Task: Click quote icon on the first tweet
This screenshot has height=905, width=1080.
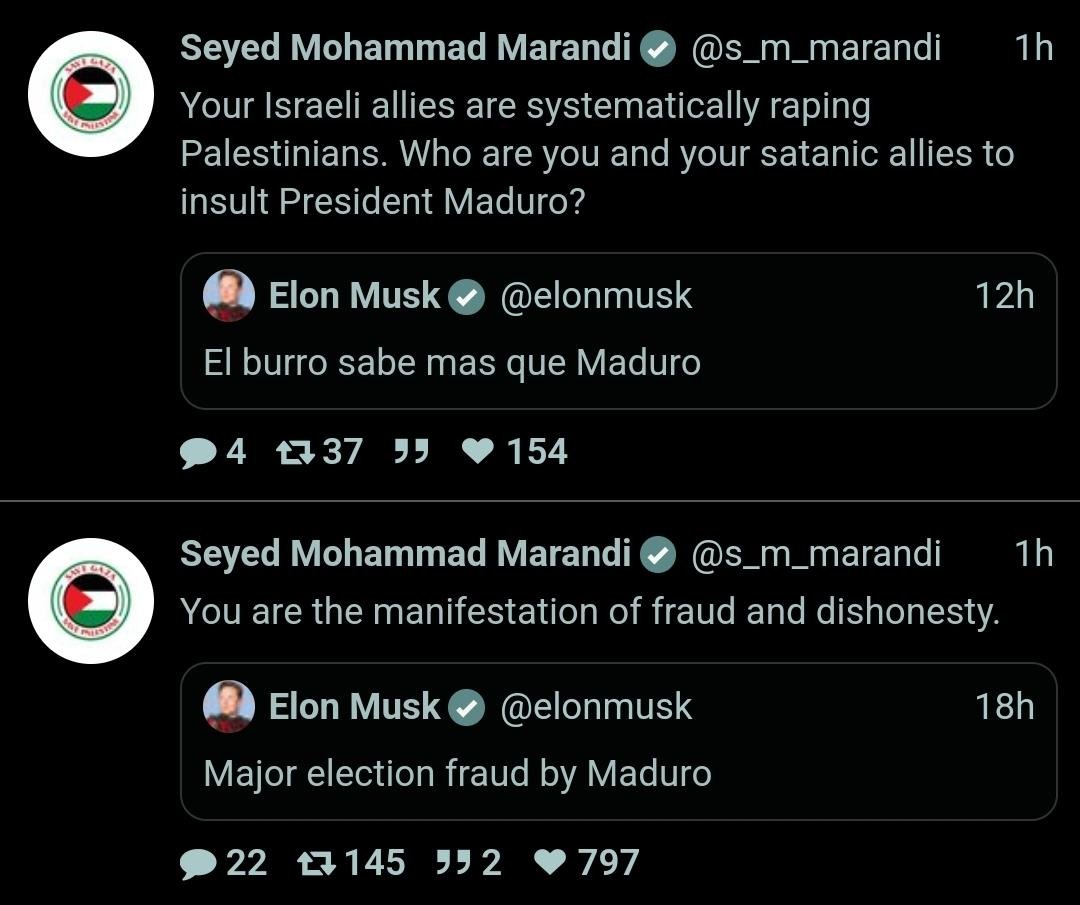Action: 410,452
